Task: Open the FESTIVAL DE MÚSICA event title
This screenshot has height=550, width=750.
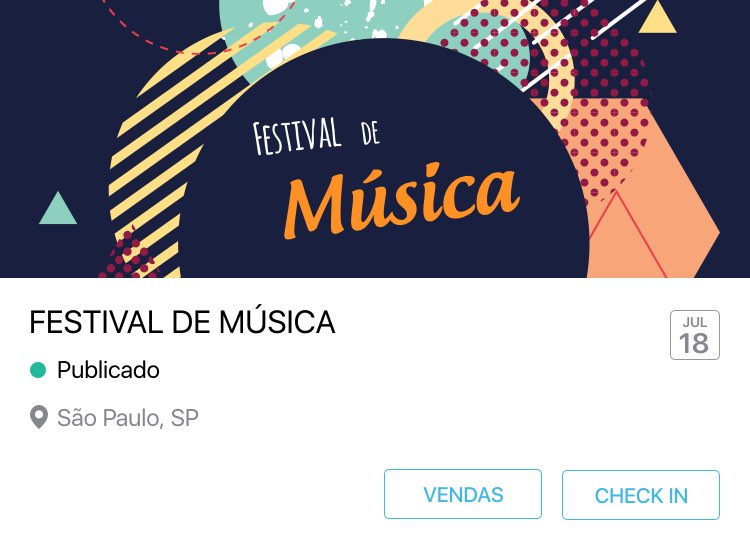Action: tap(182, 322)
